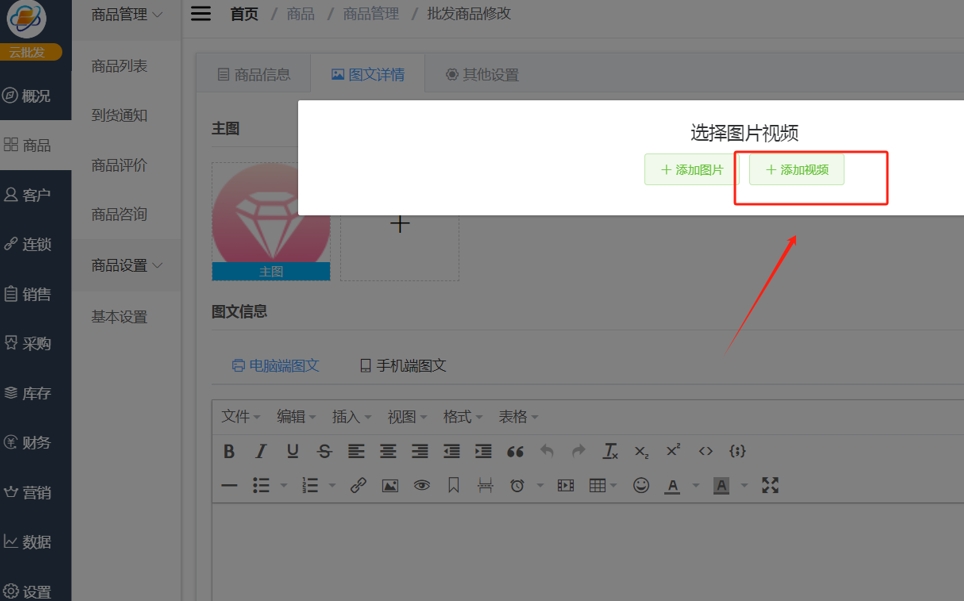Click the insert image icon in the toolbar

[390, 485]
